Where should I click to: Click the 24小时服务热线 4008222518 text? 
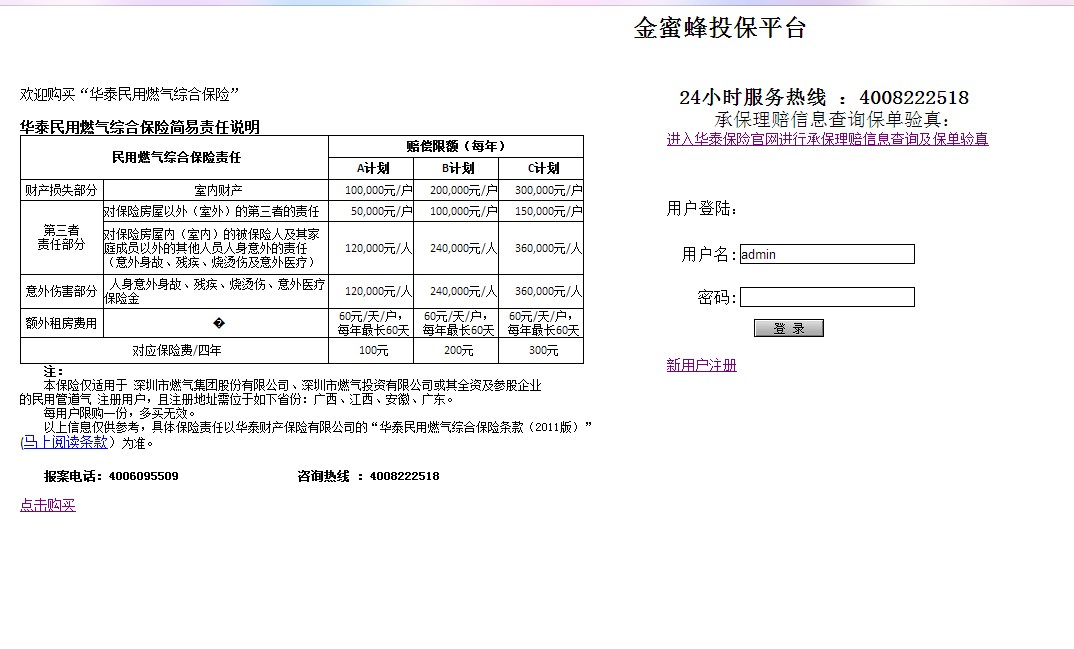point(824,97)
